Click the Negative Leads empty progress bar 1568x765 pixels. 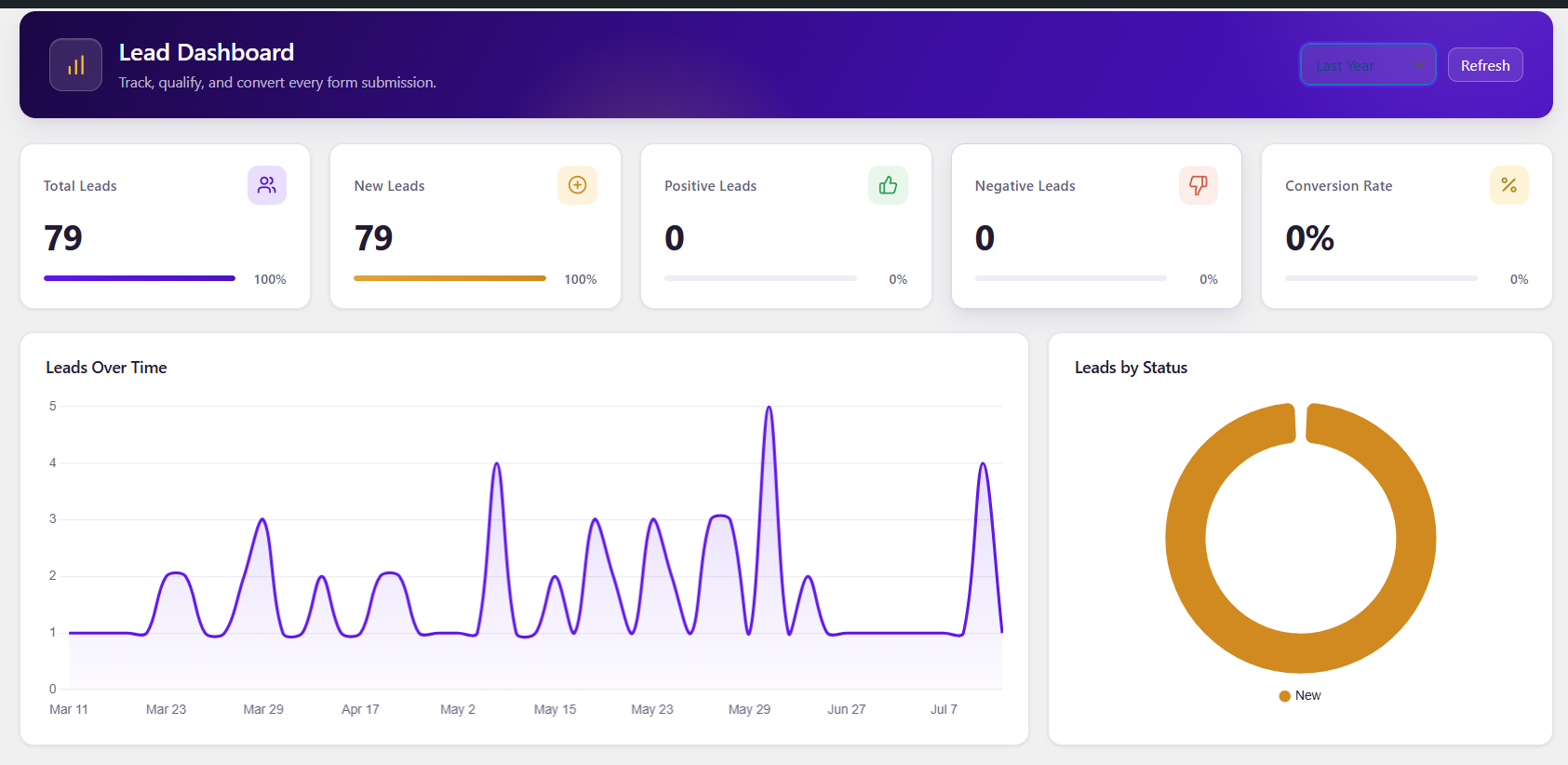click(x=1071, y=278)
